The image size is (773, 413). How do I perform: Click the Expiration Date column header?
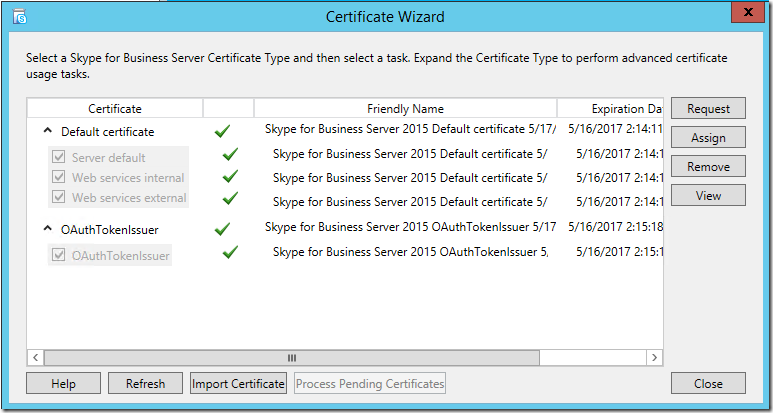(610, 109)
